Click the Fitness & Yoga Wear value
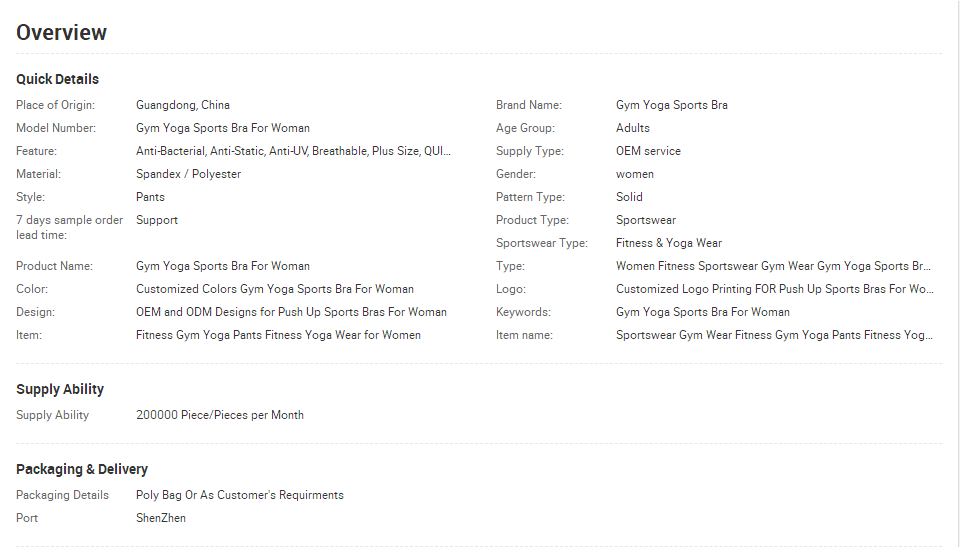Viewport: 960px width, 547px height. [x=669, y=243]
